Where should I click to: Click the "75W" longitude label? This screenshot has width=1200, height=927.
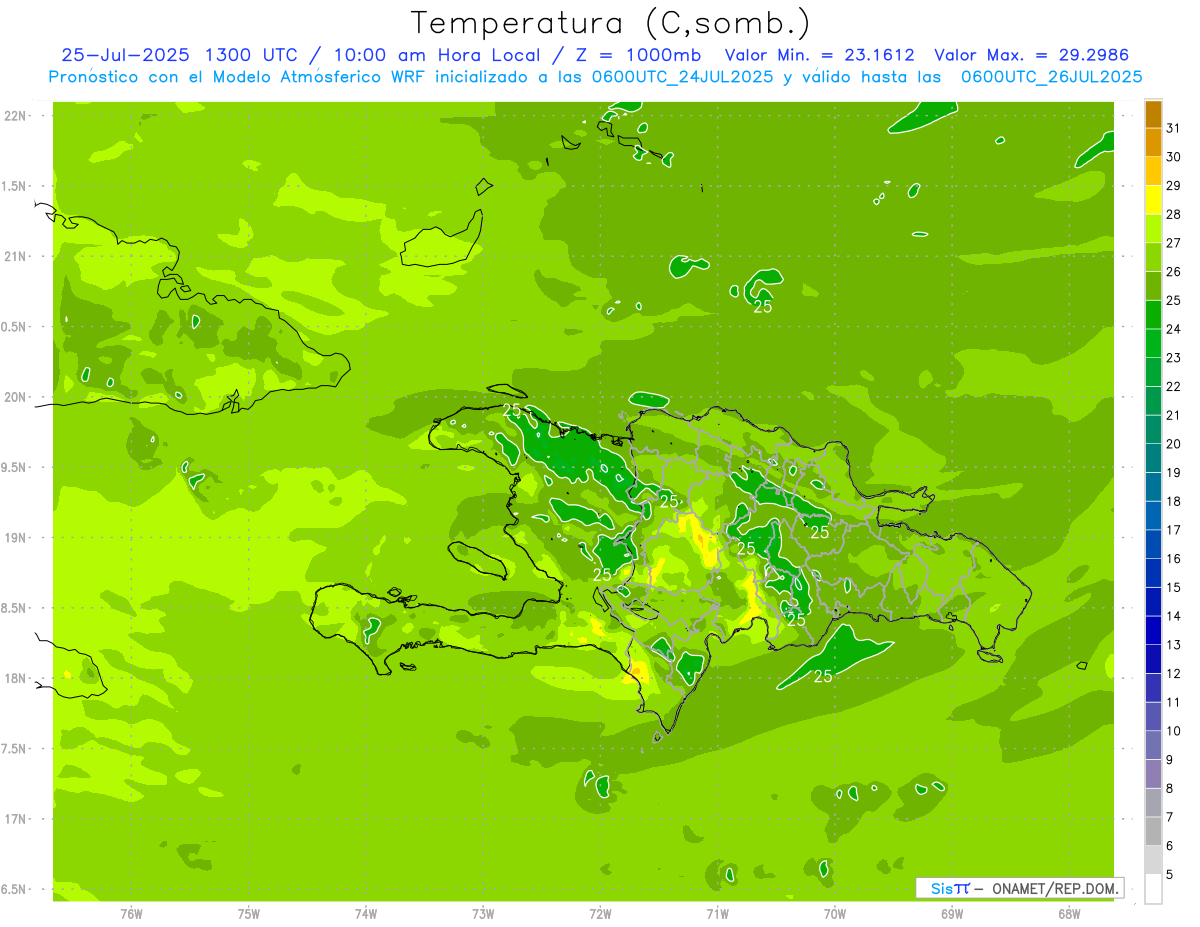249,913
